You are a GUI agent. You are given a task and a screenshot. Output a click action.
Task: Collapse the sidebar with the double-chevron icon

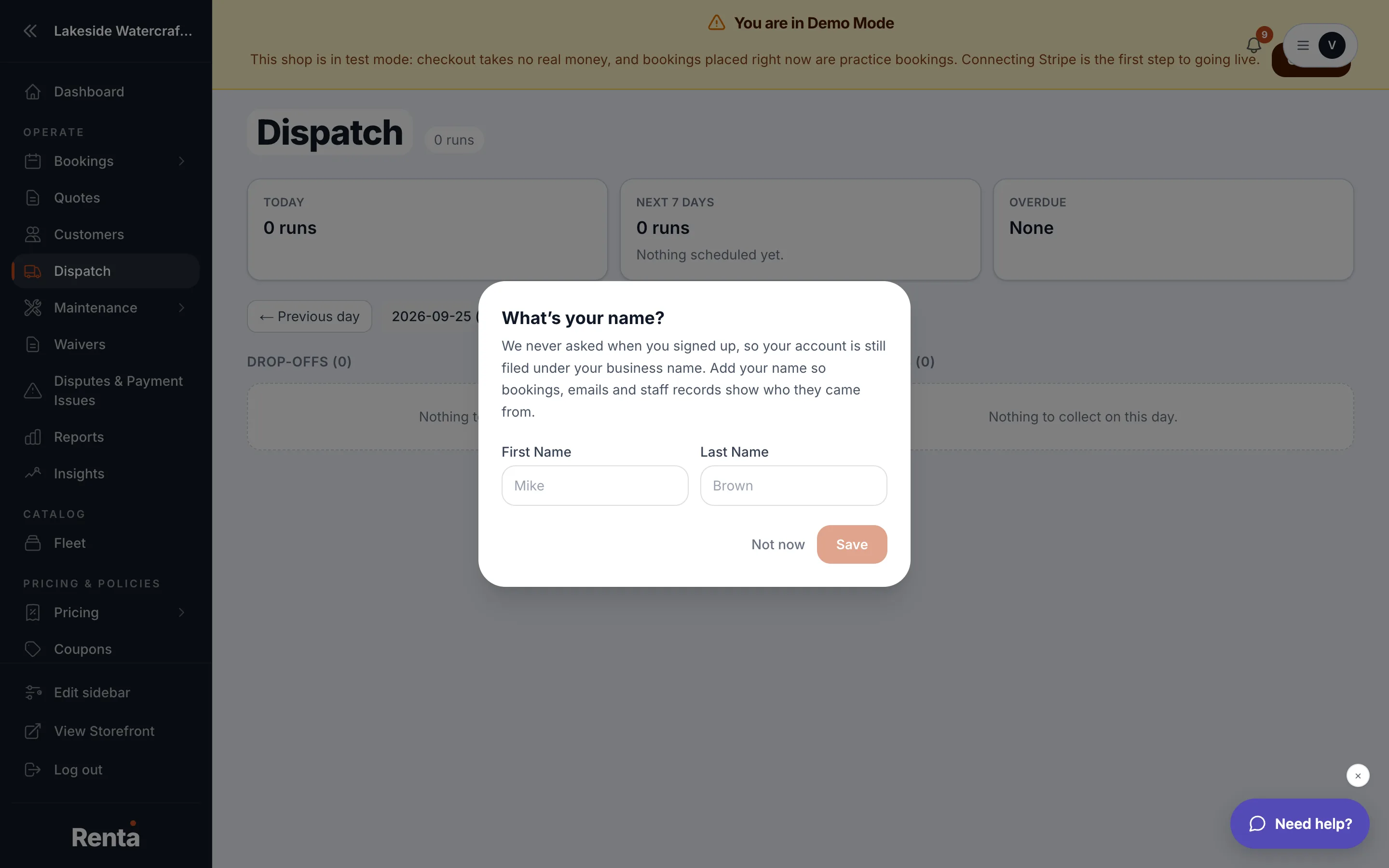[30, 31]
